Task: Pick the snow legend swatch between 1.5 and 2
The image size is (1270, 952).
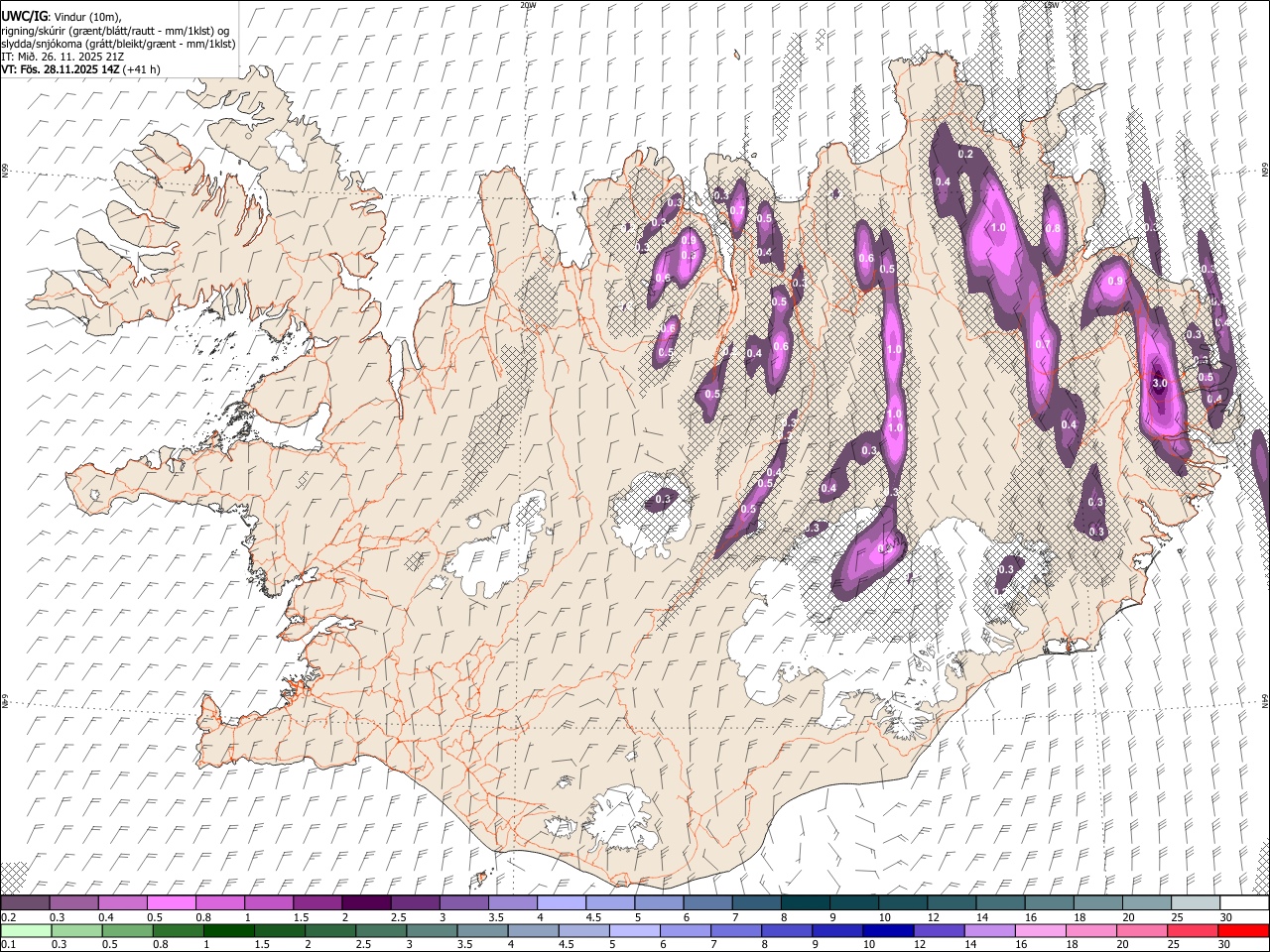Action: (317, 902)
